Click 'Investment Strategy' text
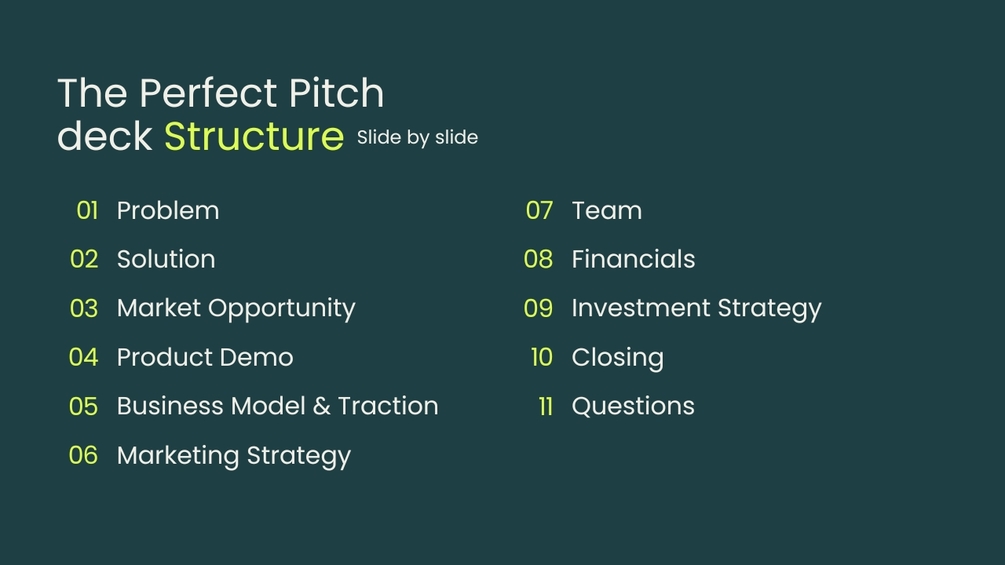 pos(697,309)
